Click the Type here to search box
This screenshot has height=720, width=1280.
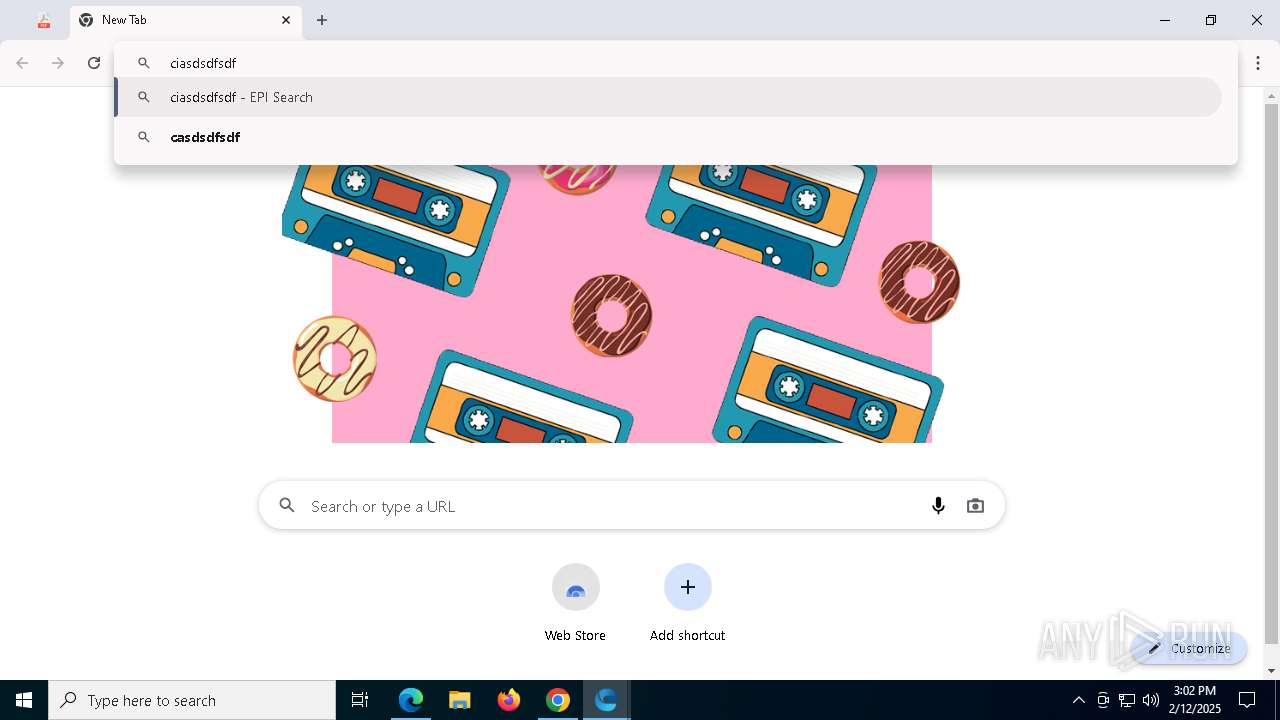click(x=192, y=700)
